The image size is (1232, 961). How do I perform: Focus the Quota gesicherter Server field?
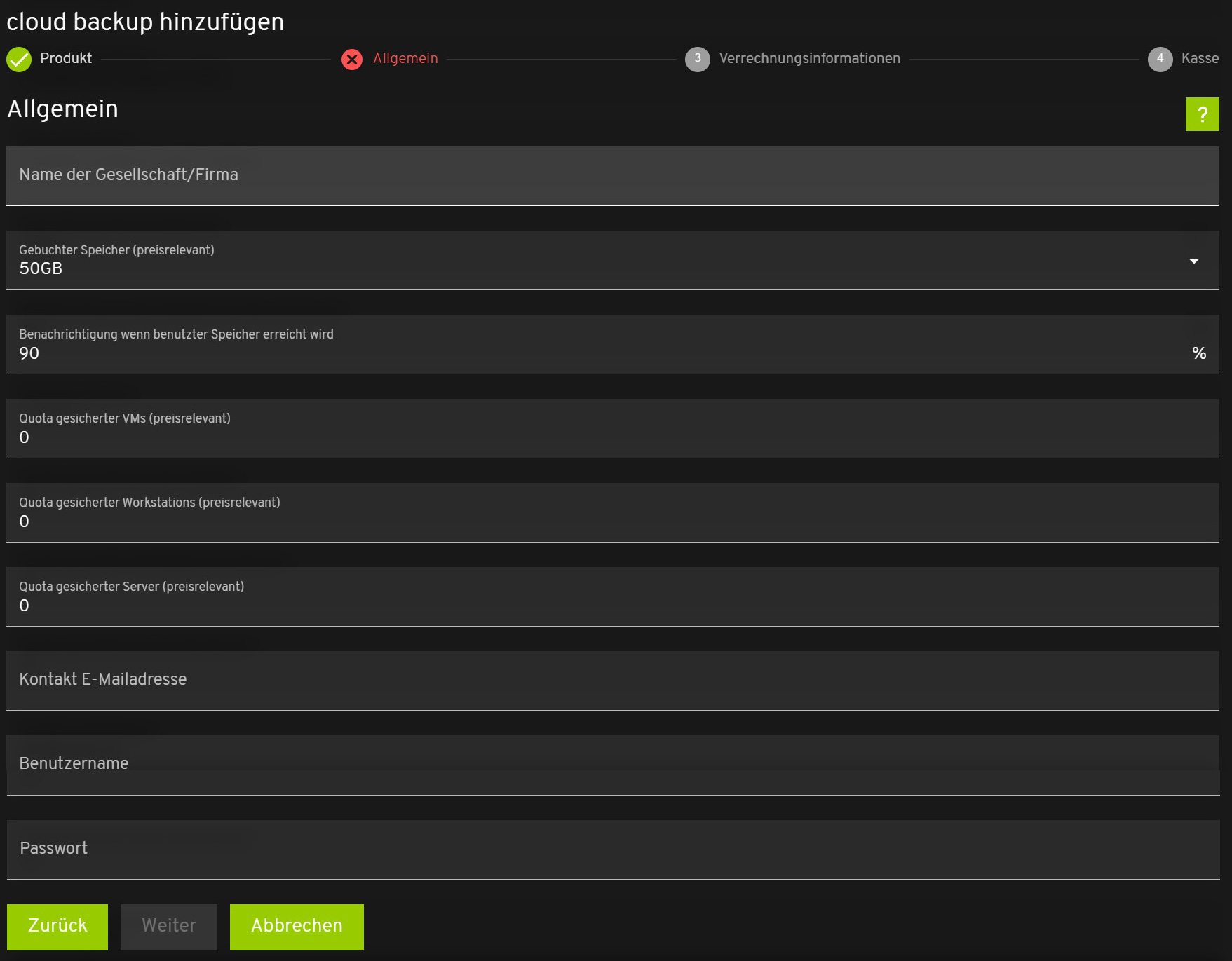[x=613, y=597]
